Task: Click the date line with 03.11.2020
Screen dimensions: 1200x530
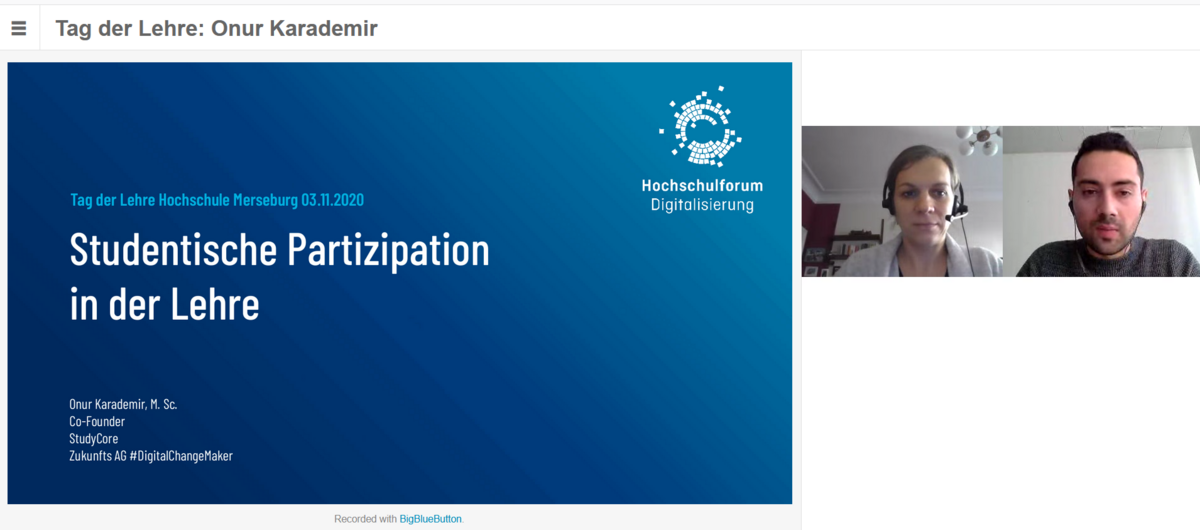Action: click(217, 200)
